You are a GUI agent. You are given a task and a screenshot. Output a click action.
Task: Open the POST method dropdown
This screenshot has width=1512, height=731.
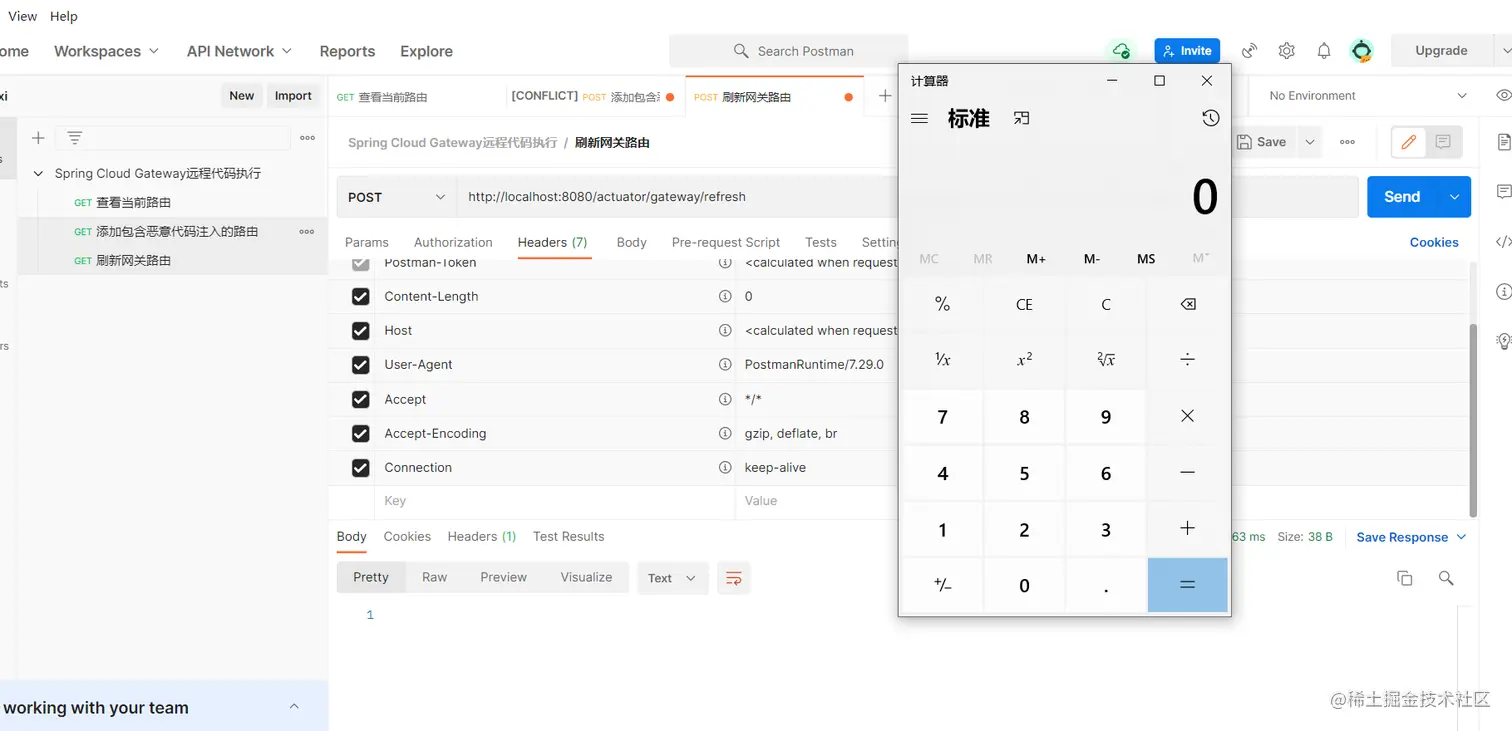coord(396,197)
